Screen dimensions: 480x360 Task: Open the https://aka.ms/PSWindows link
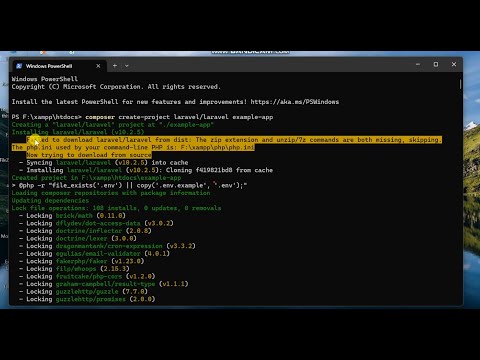click(x=295, y=102)
